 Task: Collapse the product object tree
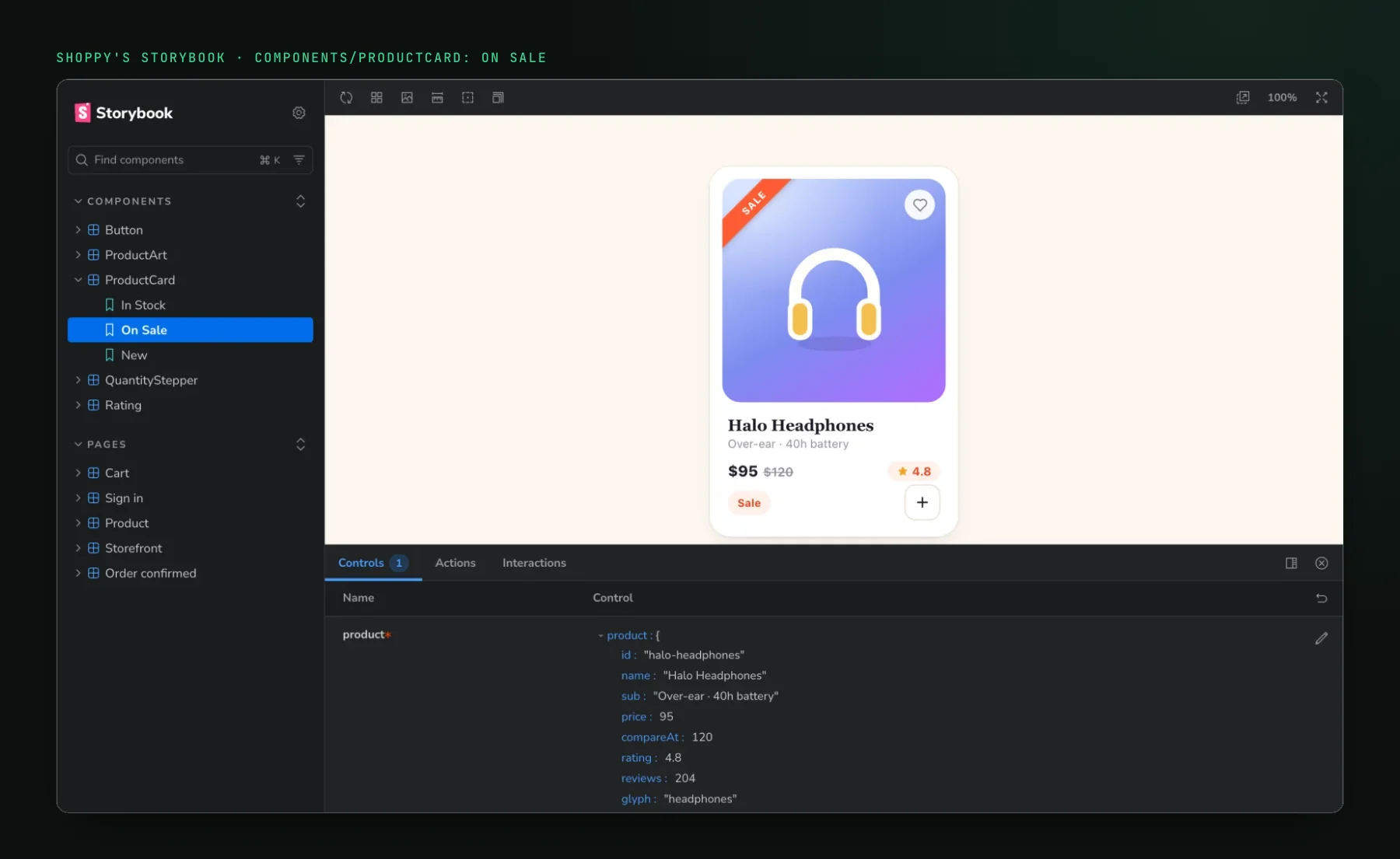[x=600, y=636]
